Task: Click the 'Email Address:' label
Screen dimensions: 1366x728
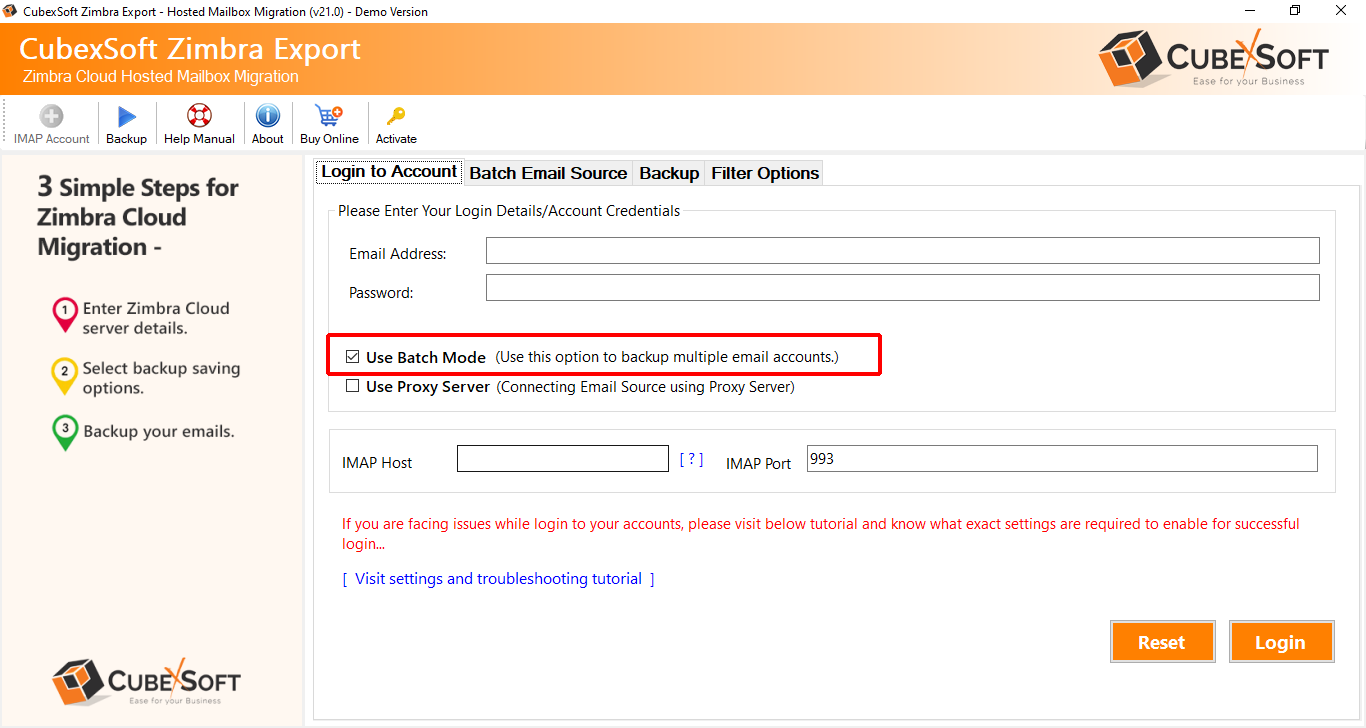Action: click(398, 254)
